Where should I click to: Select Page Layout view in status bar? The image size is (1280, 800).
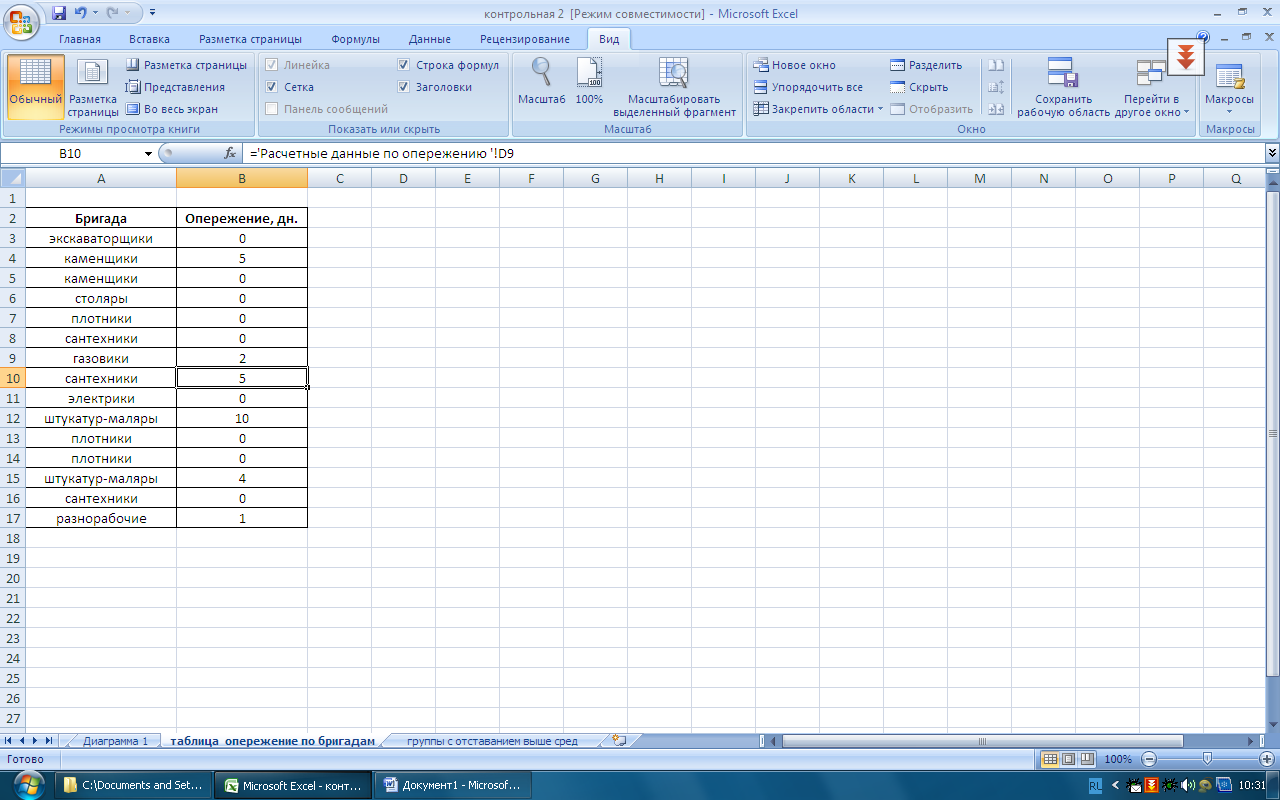point(1068,759)
